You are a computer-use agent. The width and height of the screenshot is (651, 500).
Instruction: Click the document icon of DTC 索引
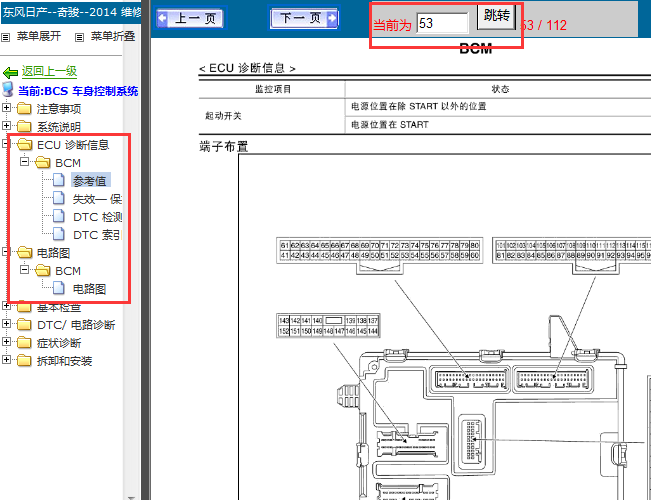pos(59,234)
